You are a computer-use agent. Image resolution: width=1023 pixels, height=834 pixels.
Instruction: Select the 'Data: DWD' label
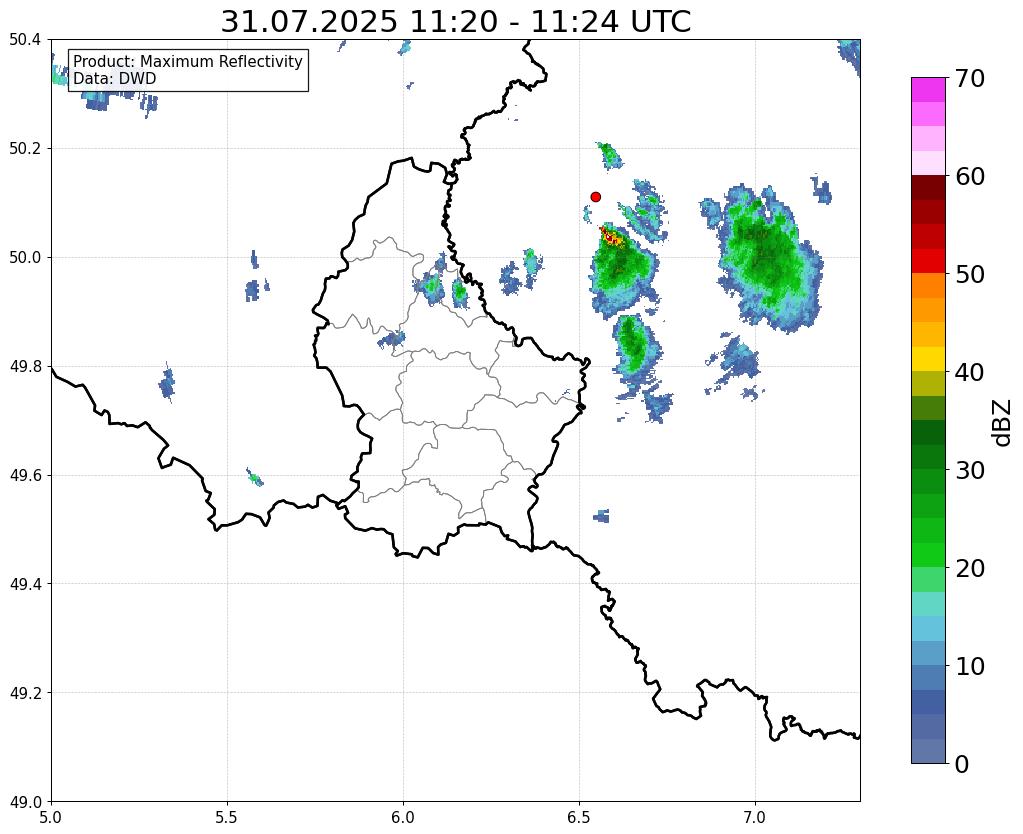click(x=115, y=79)
